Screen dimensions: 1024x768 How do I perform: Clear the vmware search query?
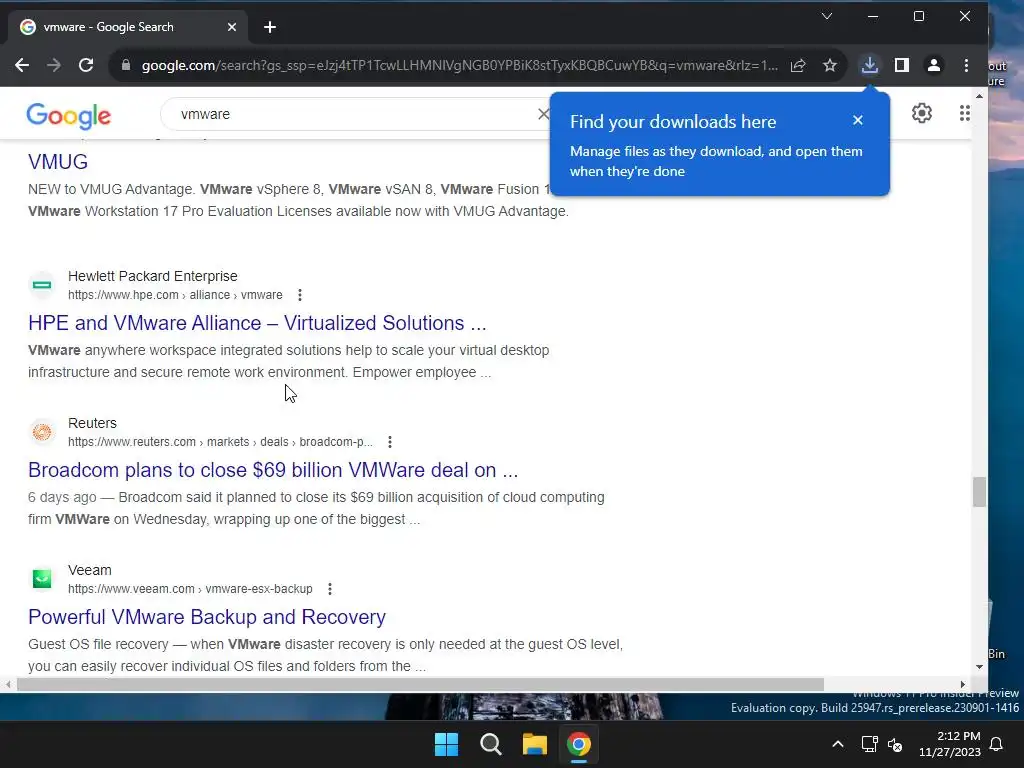pos(543,114)
